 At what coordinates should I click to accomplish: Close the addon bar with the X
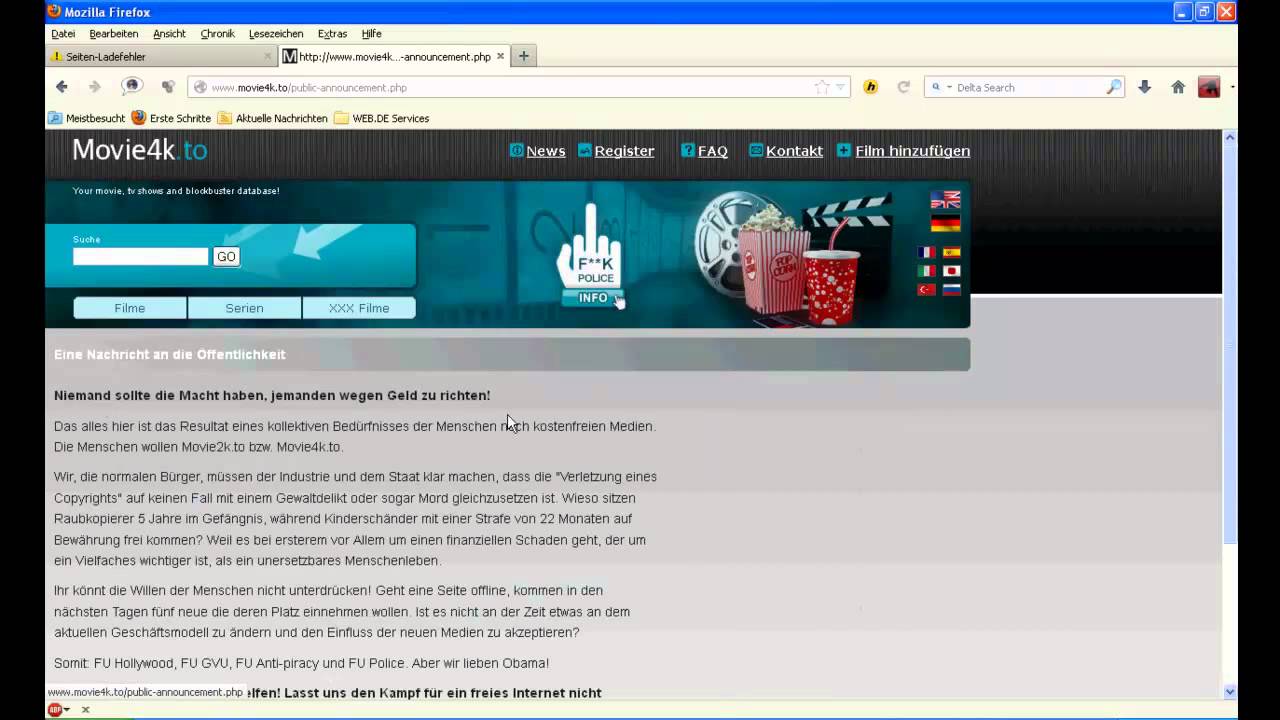point(85,709)
